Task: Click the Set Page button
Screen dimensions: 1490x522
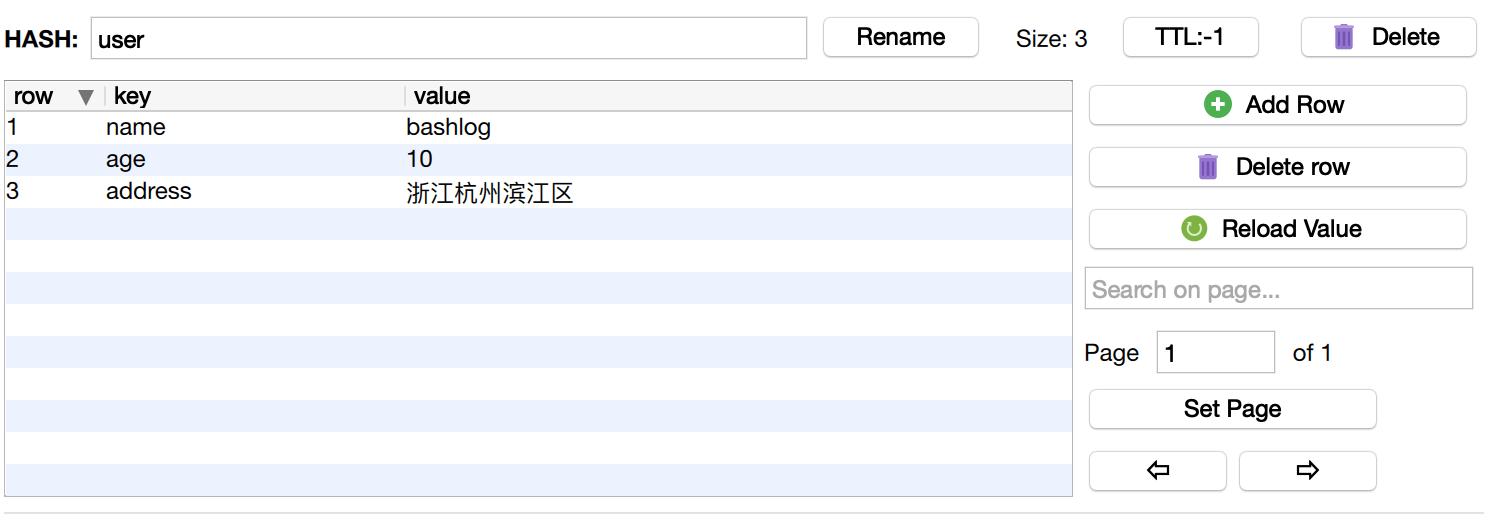Action: pyautogui.click(x=1232, y=409)
